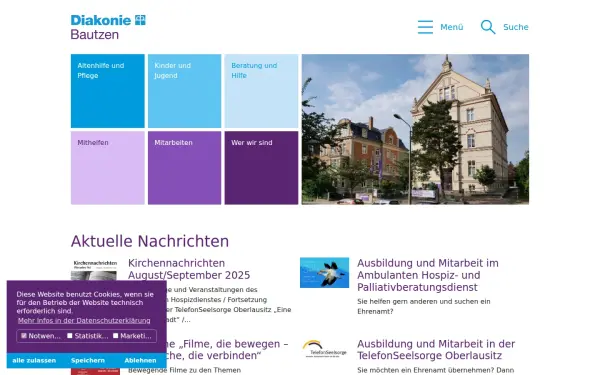The height and width of the screenshot is (375, 600).
Task: Open Ausbildung in der TelefonSeelsorge Oberlausitz article
Action: 436,350
